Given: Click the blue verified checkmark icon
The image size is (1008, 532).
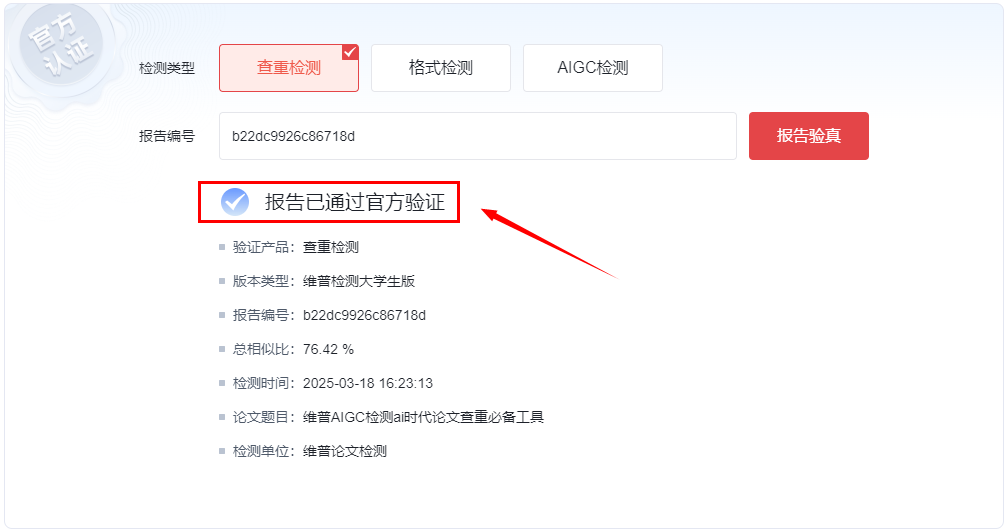Looking at the screenshot, I should [235, 202].
